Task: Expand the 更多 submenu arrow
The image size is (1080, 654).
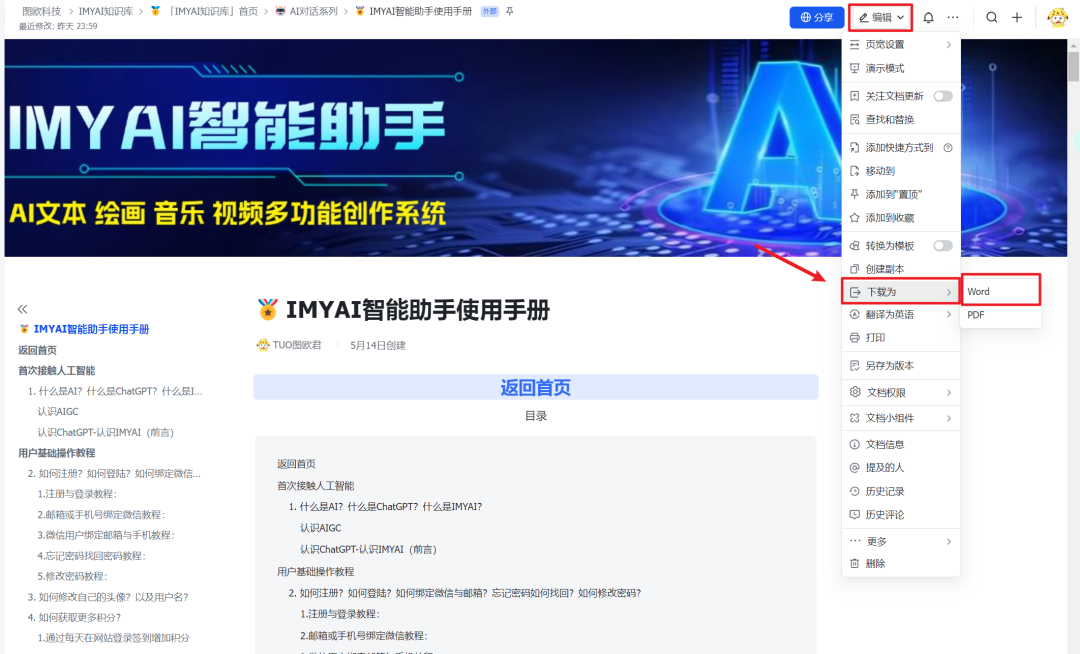Action: (x=948, y=541)
